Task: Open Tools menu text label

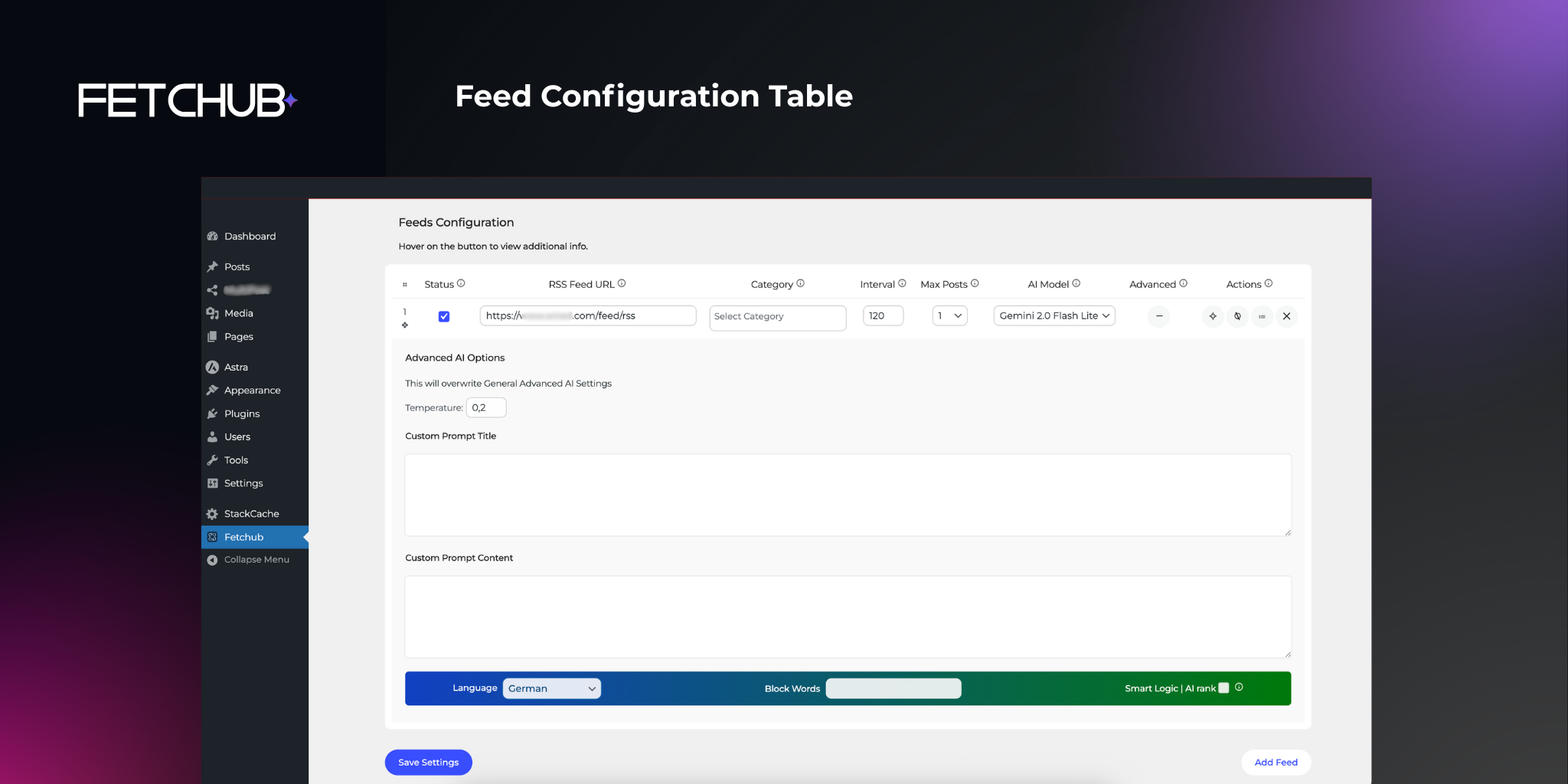Action: (236, 460)
